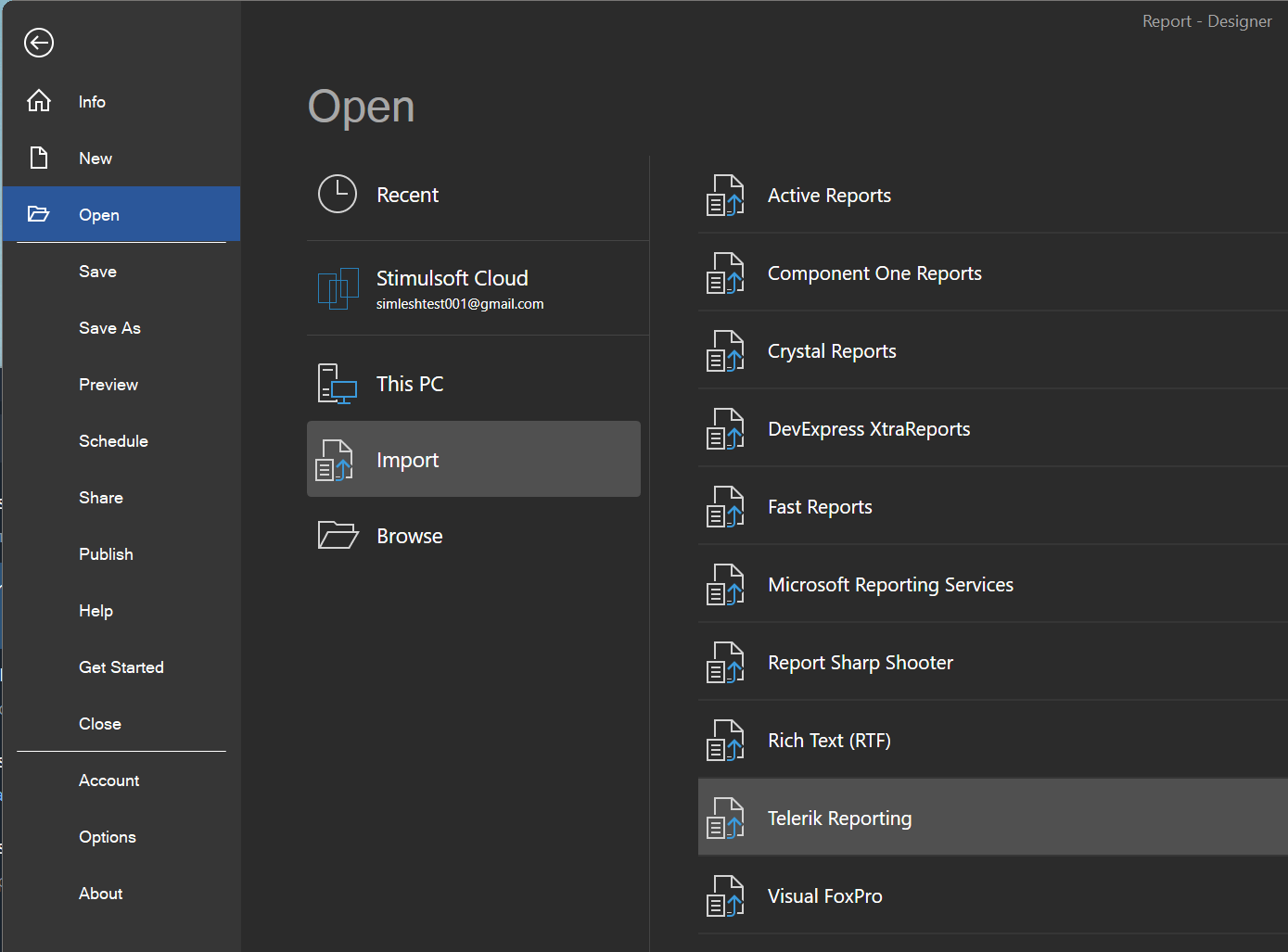This screenshot has width=1288, height=952.
Task: Click the back arrow icon
Action: pos(39,43)
